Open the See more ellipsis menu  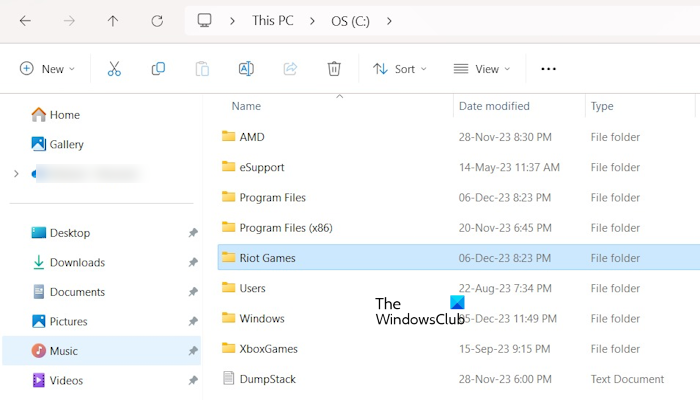click(x=548, y=69)
